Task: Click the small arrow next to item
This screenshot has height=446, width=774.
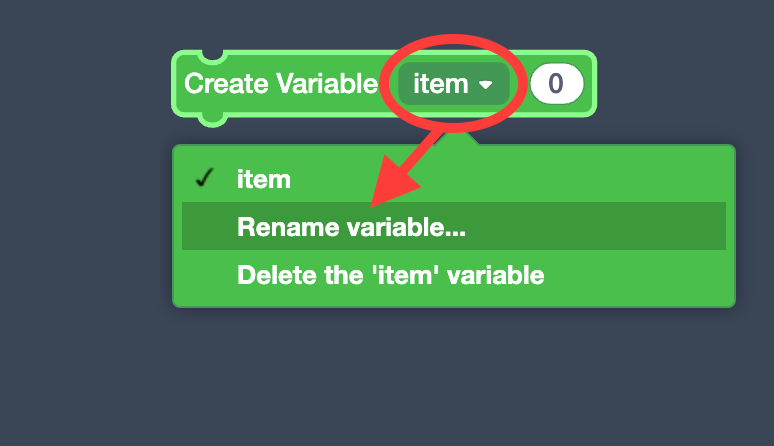Action: point(486,86)
